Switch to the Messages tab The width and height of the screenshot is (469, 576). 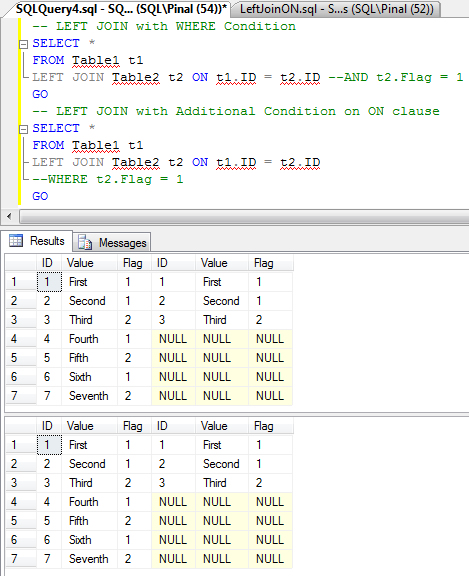coord(112,242)
